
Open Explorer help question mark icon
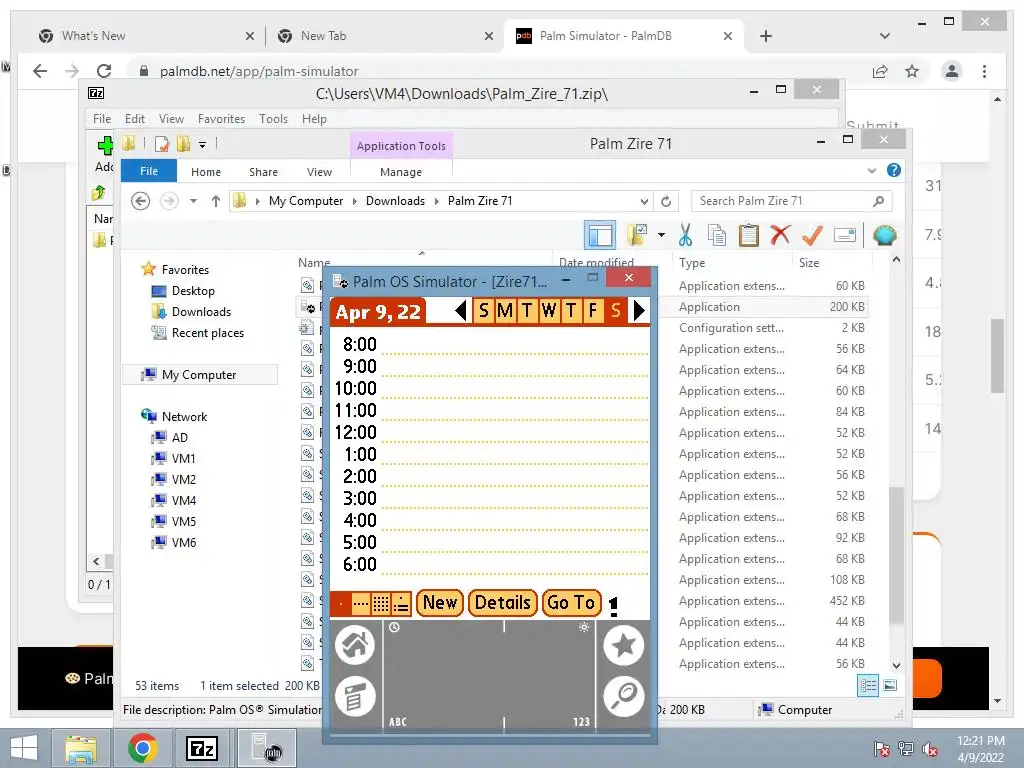pos(893,170)
